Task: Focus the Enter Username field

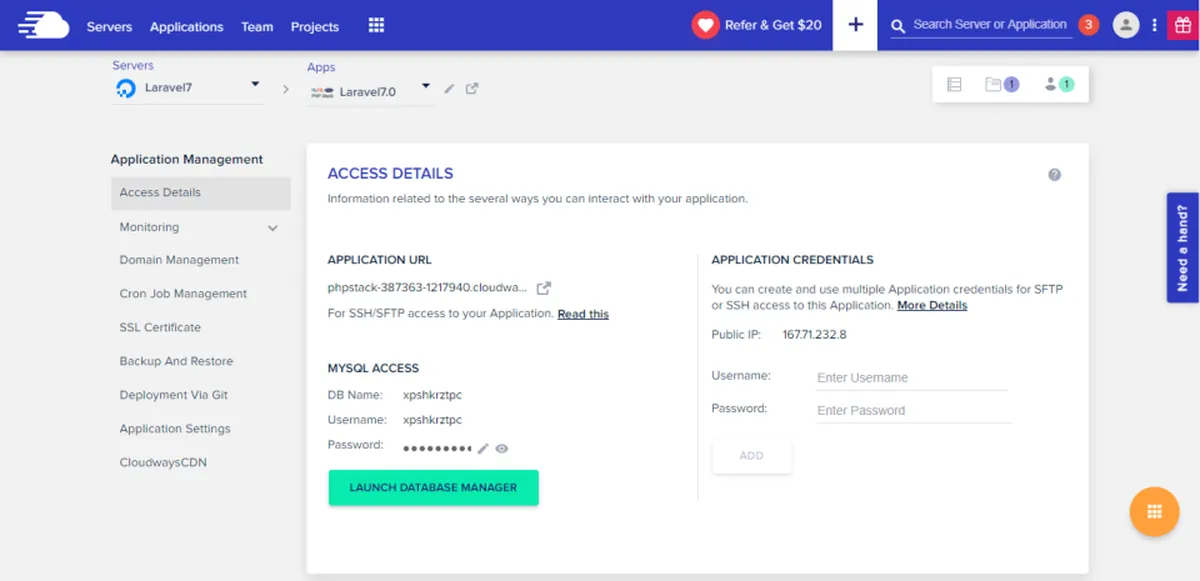Action: coord(912,378)
